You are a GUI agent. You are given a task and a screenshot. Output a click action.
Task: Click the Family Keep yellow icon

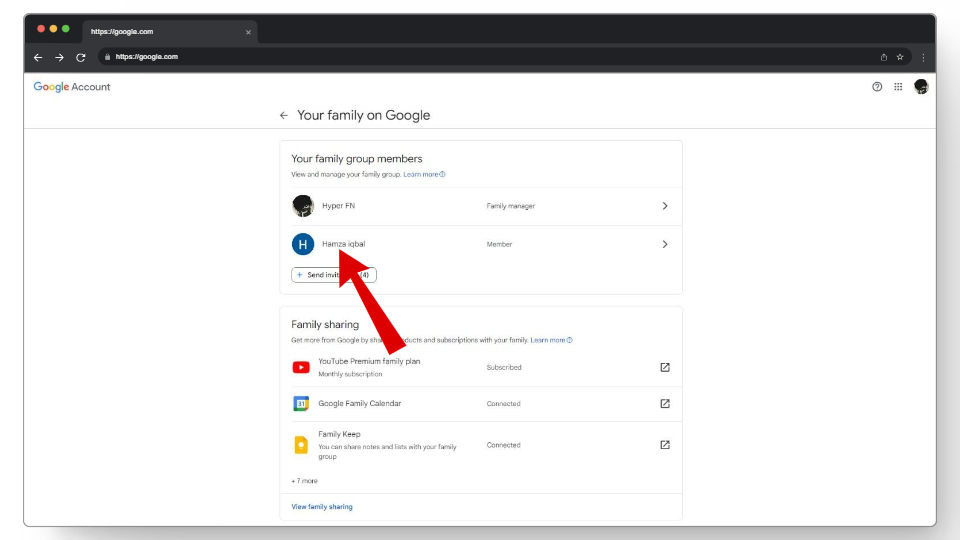[x=301, y=445]
